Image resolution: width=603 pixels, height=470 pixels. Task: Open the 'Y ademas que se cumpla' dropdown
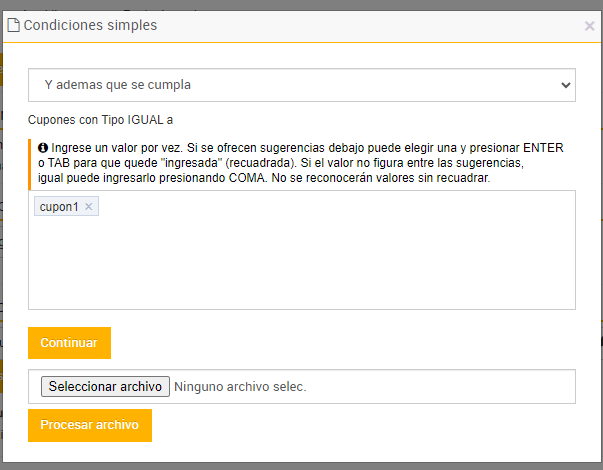pyautogui.click(x=302, y=85)
